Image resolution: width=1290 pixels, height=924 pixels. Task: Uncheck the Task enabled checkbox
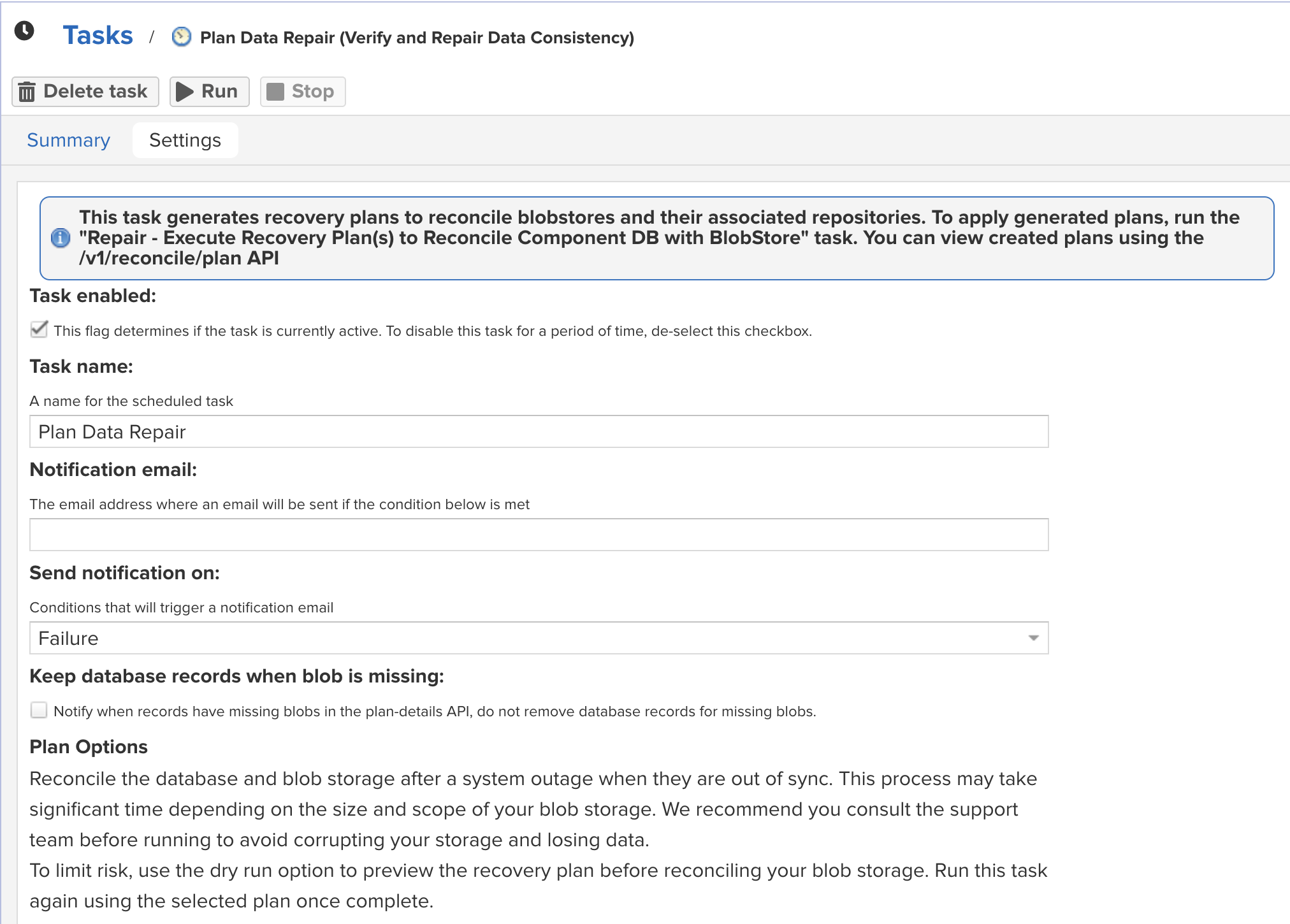[x=39, y=329]
